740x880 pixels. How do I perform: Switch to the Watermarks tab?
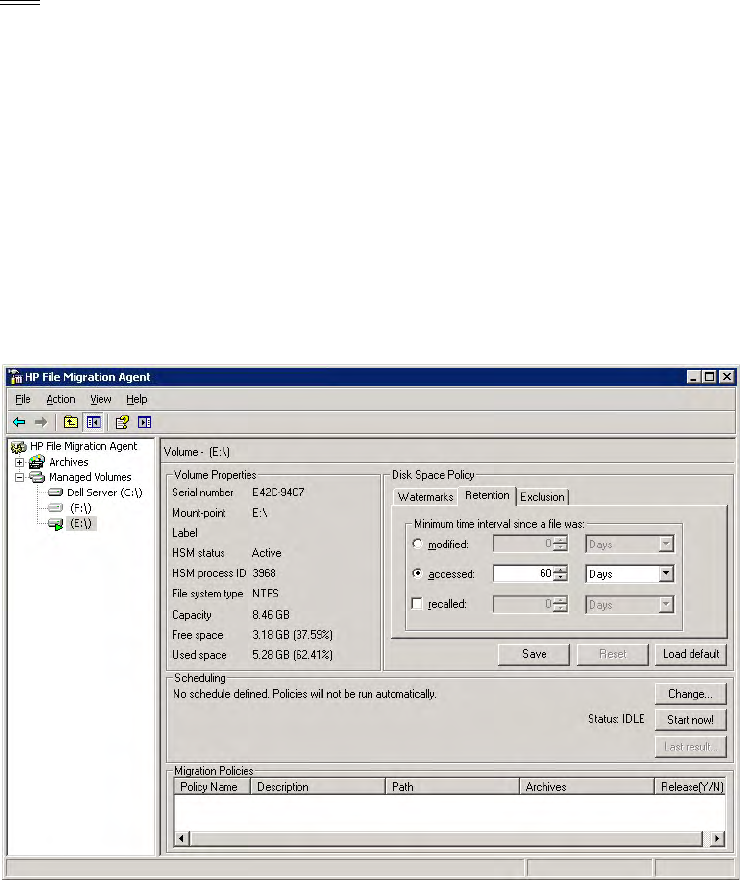(425, 497)
